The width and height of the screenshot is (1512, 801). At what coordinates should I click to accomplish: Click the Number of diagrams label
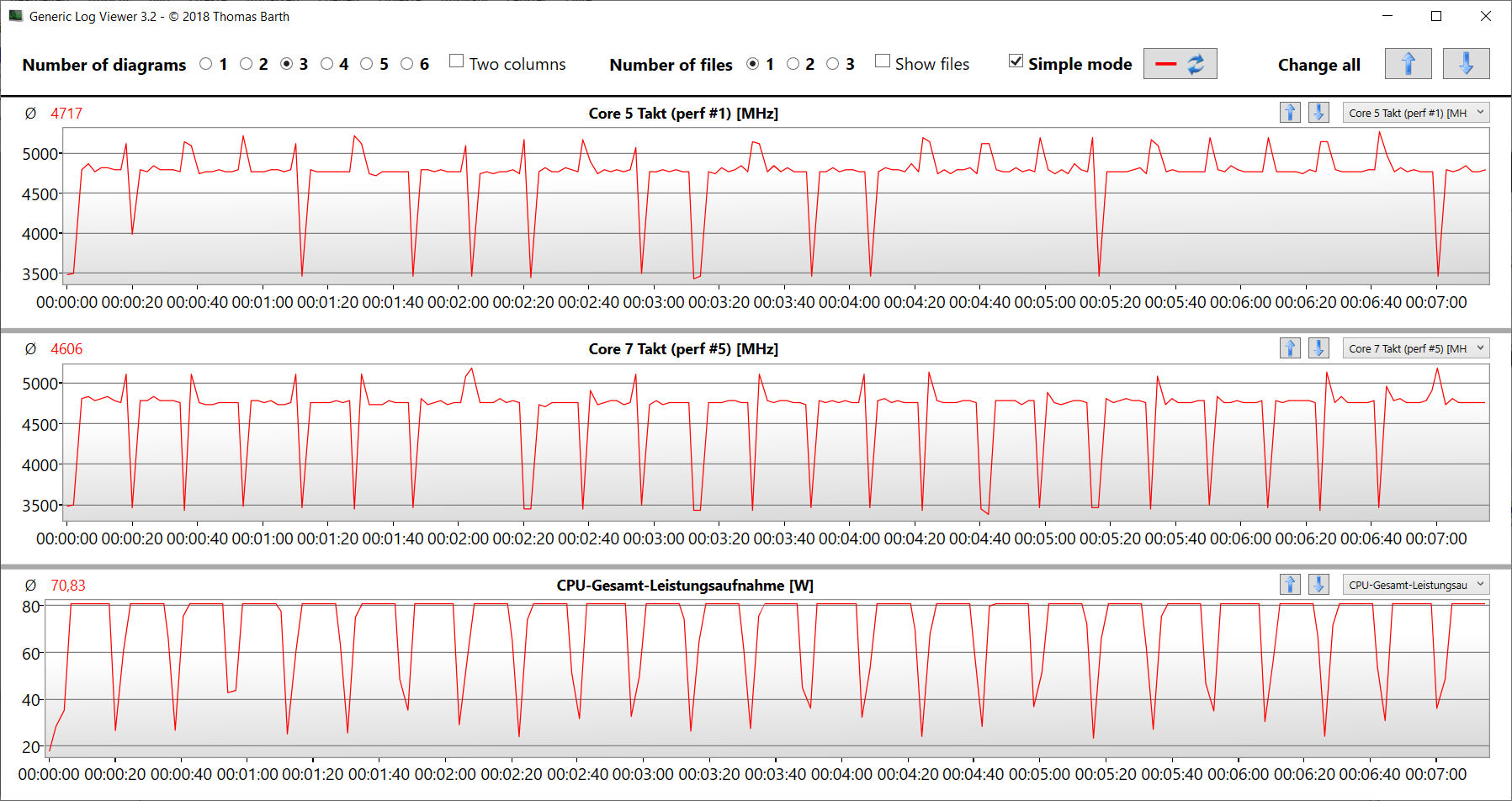point(104,65)
